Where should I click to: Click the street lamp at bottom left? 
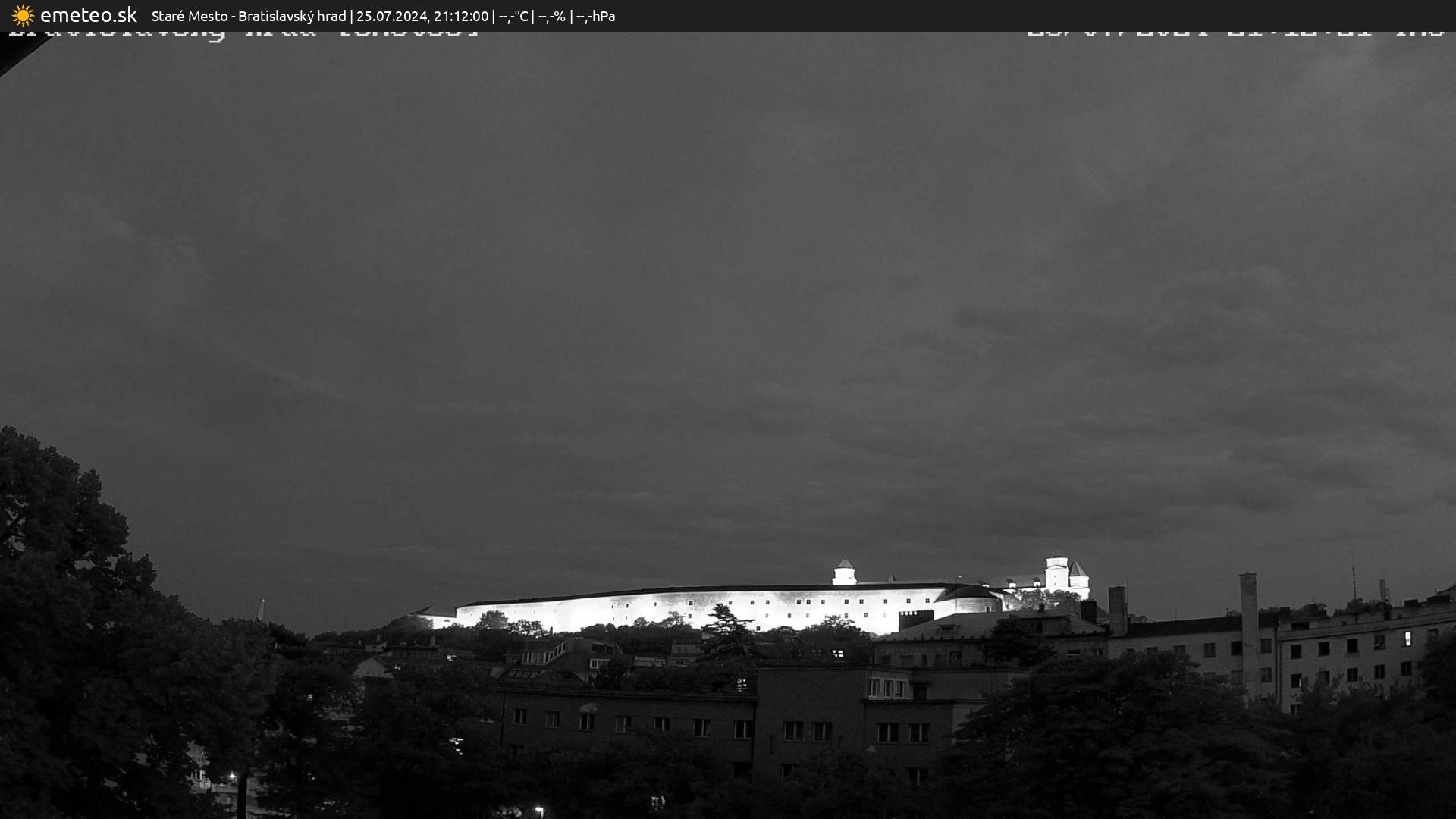[x=233, y=777]
